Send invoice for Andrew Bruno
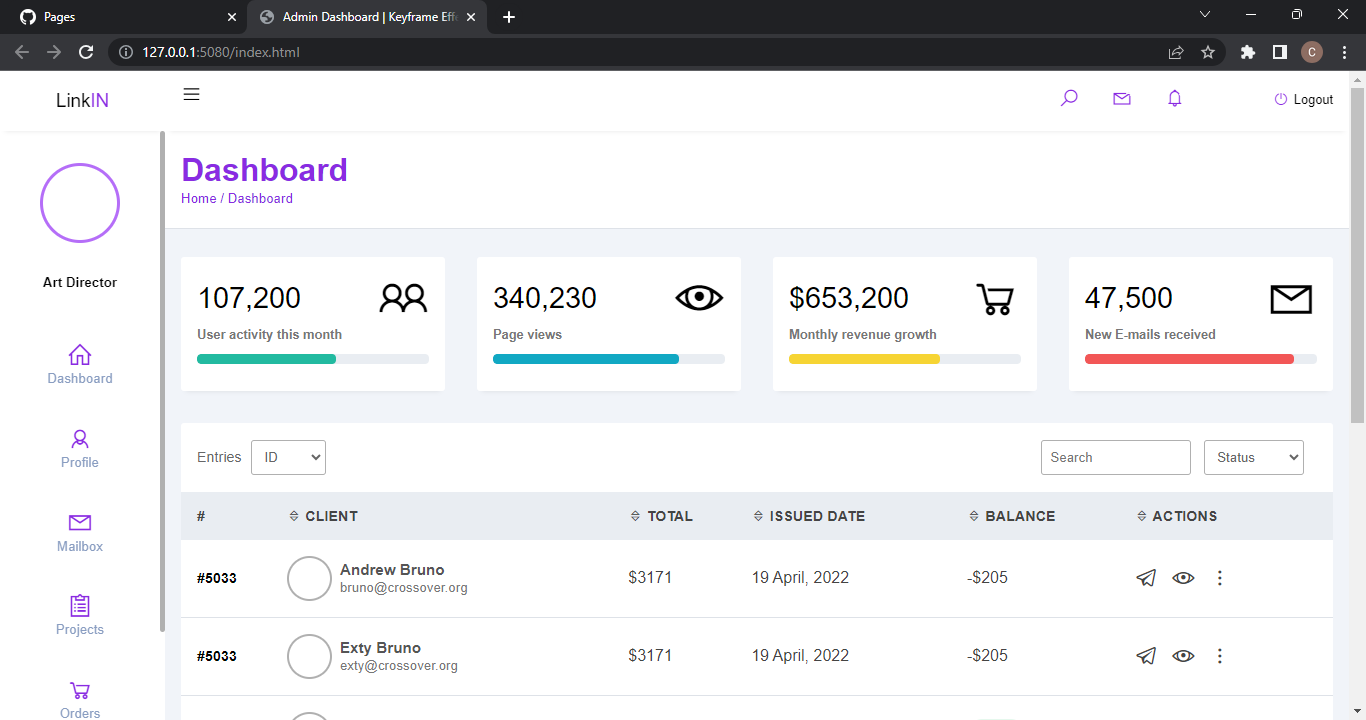Viewport: 1366px width, 720px height. tap(1147, 578)
